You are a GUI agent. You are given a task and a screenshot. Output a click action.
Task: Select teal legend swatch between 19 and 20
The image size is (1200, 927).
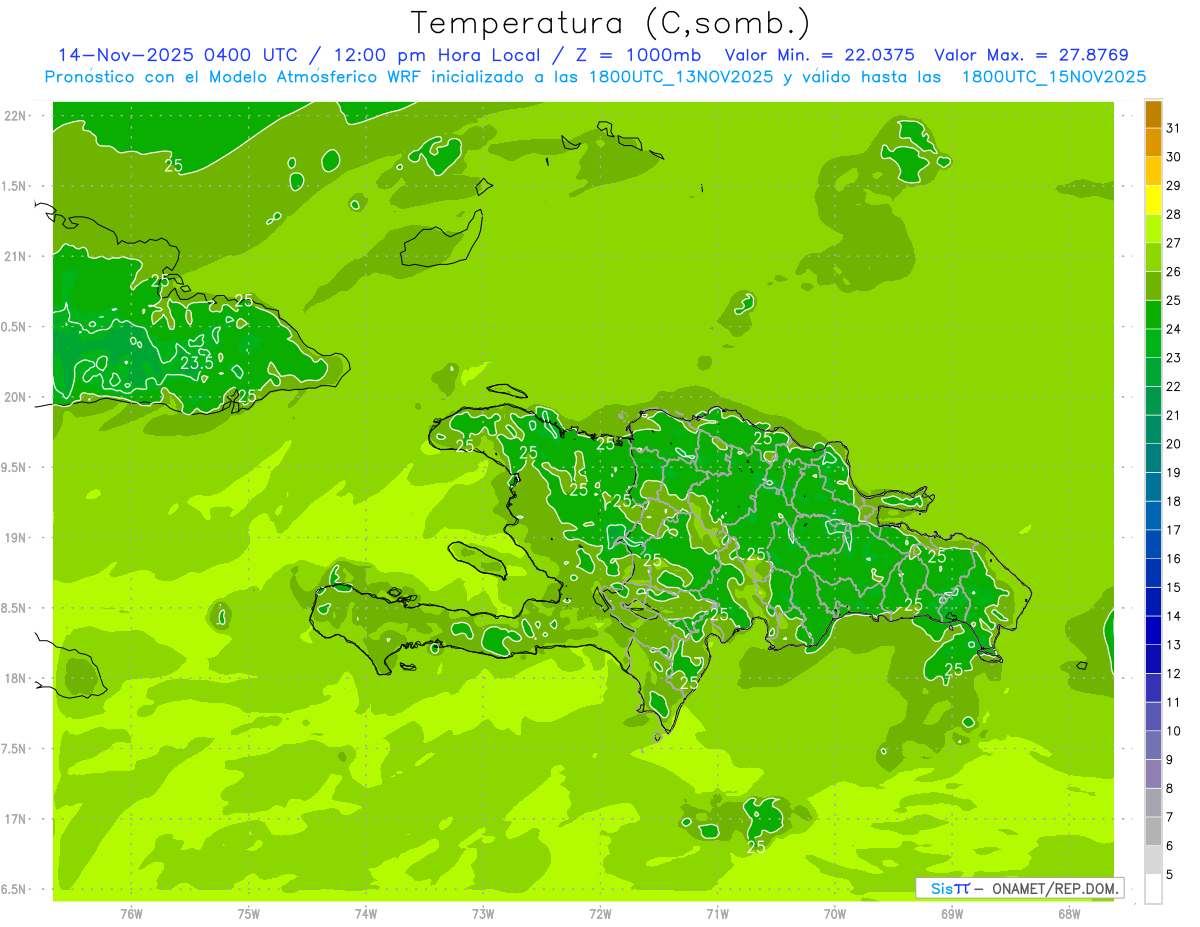[x=1153, y=458]
